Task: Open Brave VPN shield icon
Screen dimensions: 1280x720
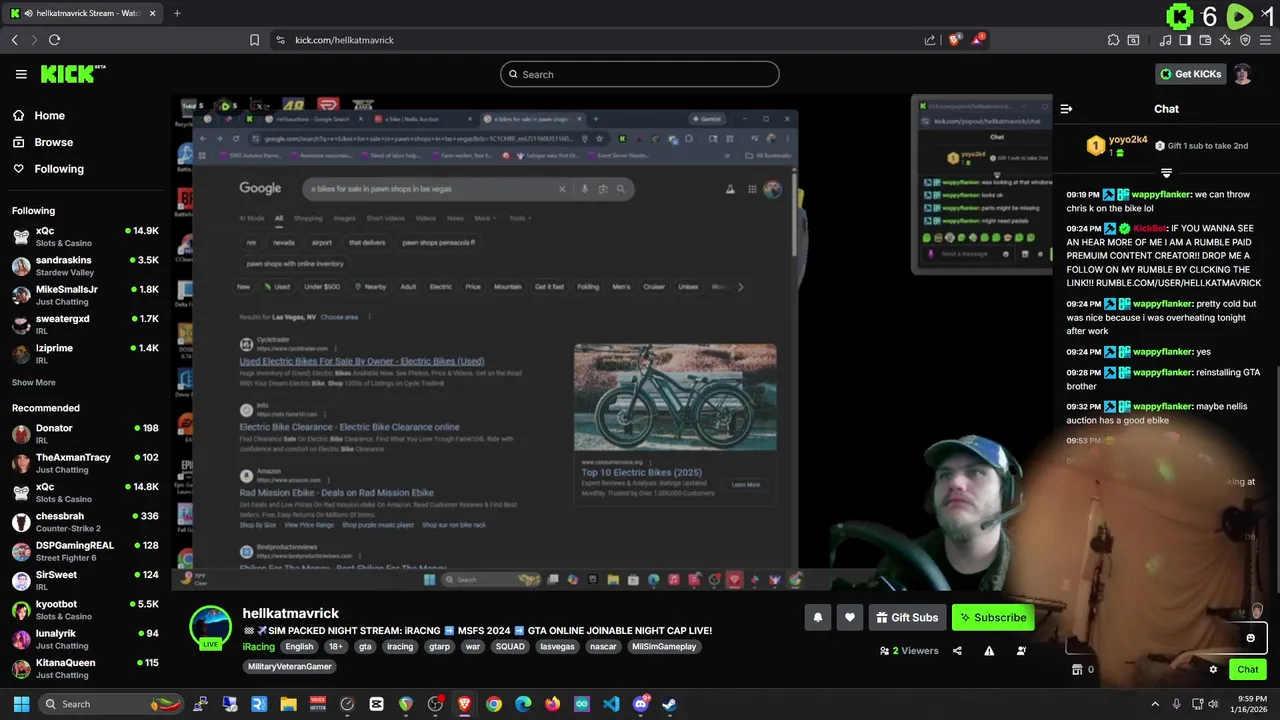Action: (x=1245, y=40)
